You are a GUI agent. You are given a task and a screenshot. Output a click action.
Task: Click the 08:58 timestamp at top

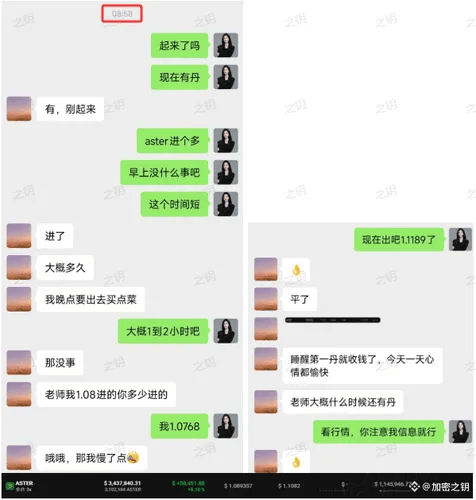point(122,14)
